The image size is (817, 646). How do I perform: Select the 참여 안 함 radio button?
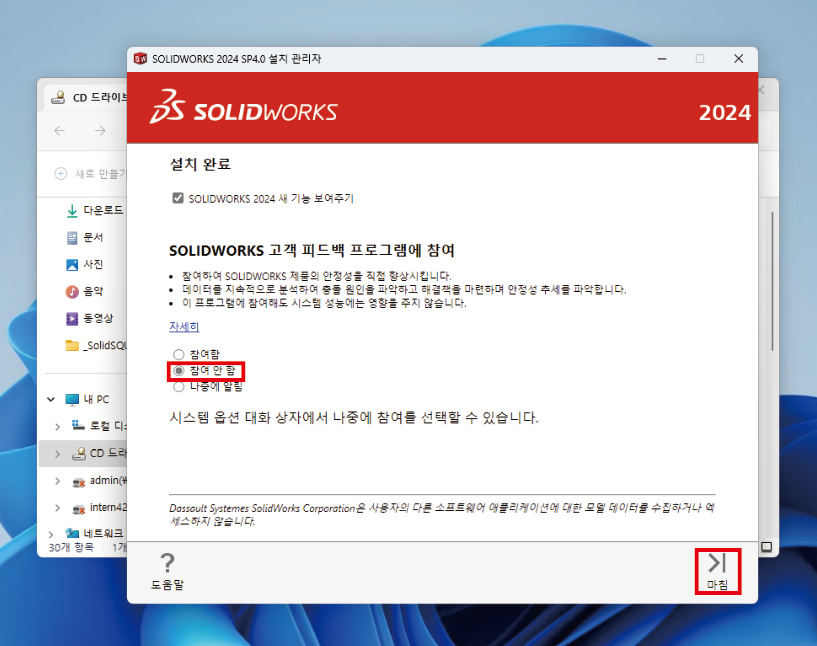(x=179, y=370)
